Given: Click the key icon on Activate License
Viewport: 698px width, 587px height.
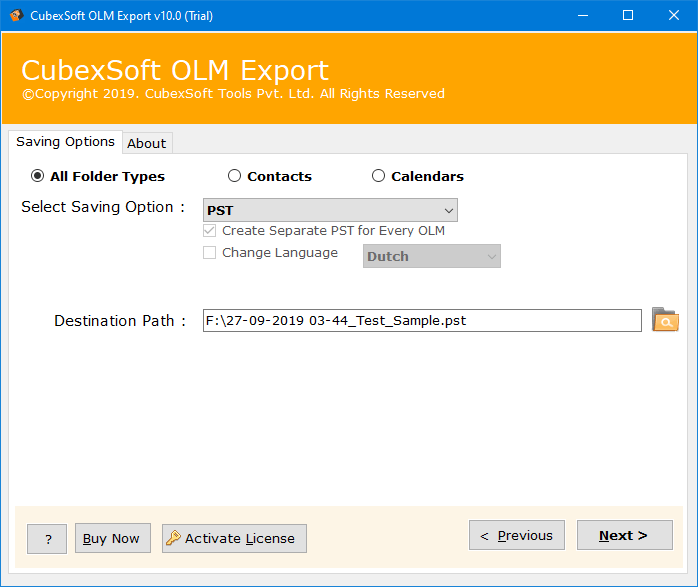Looking at the screenshot, I should point(173,538).
